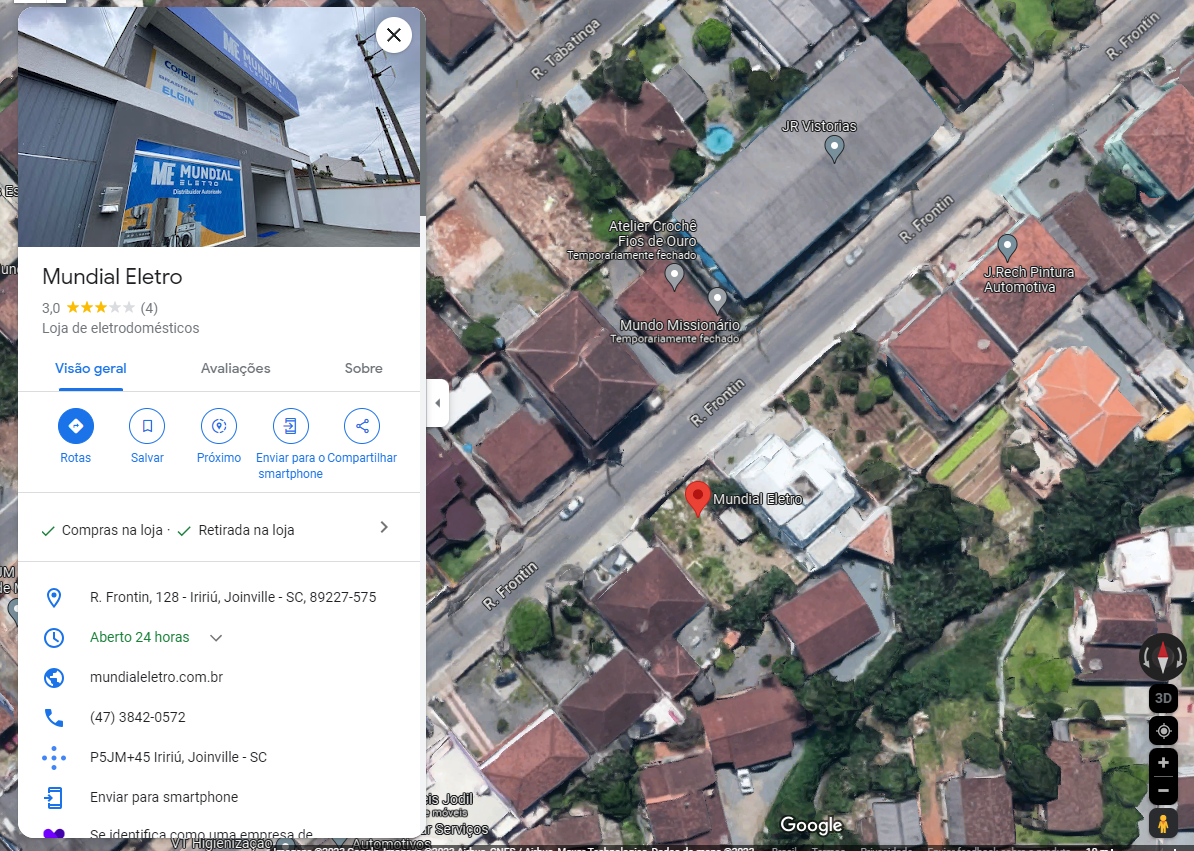Click Loja de eletrodomésticos category text

coord(120,328)
